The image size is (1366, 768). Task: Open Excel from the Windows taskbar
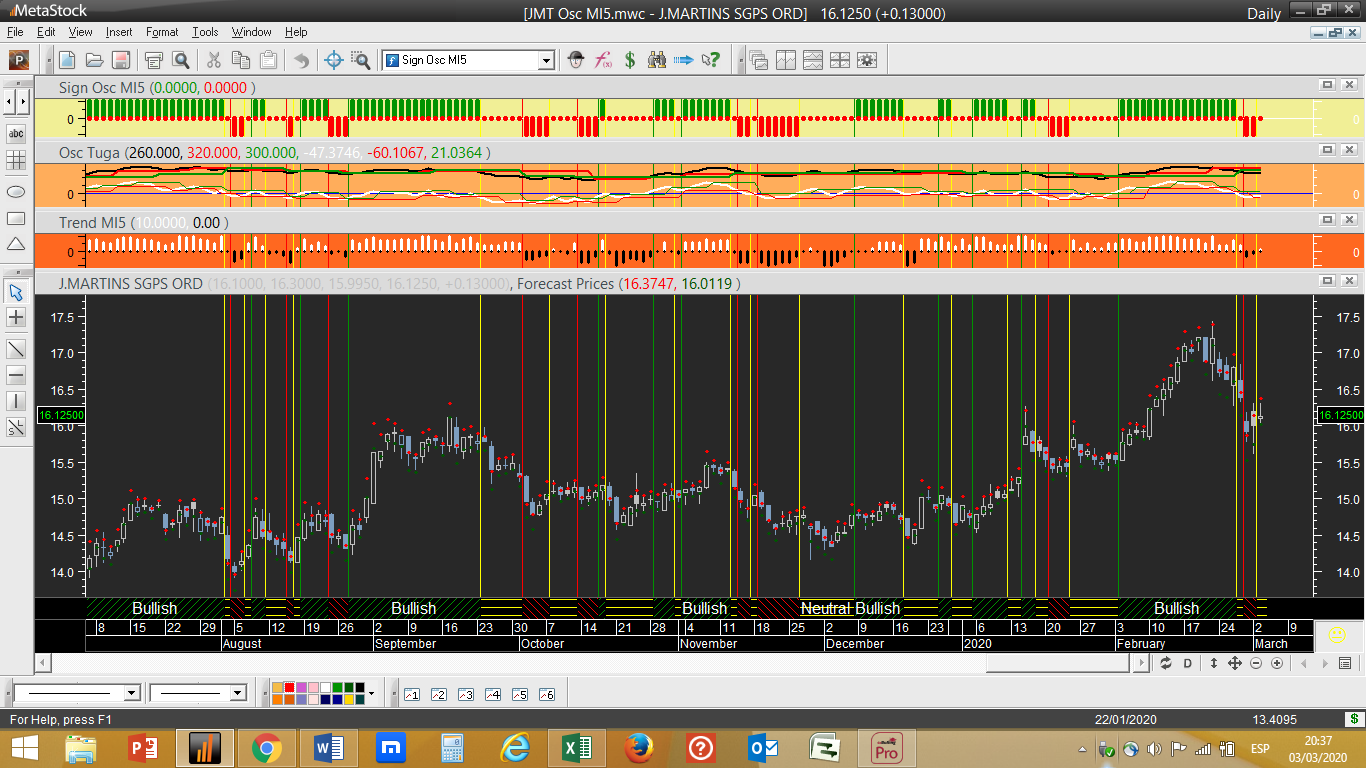[576, 747]
